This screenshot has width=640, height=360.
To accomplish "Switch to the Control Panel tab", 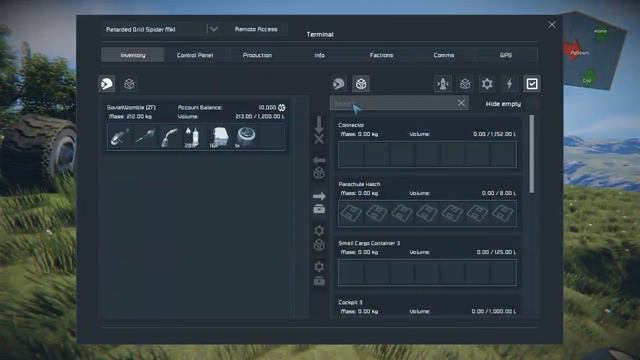I will click(x=195, y=55).
